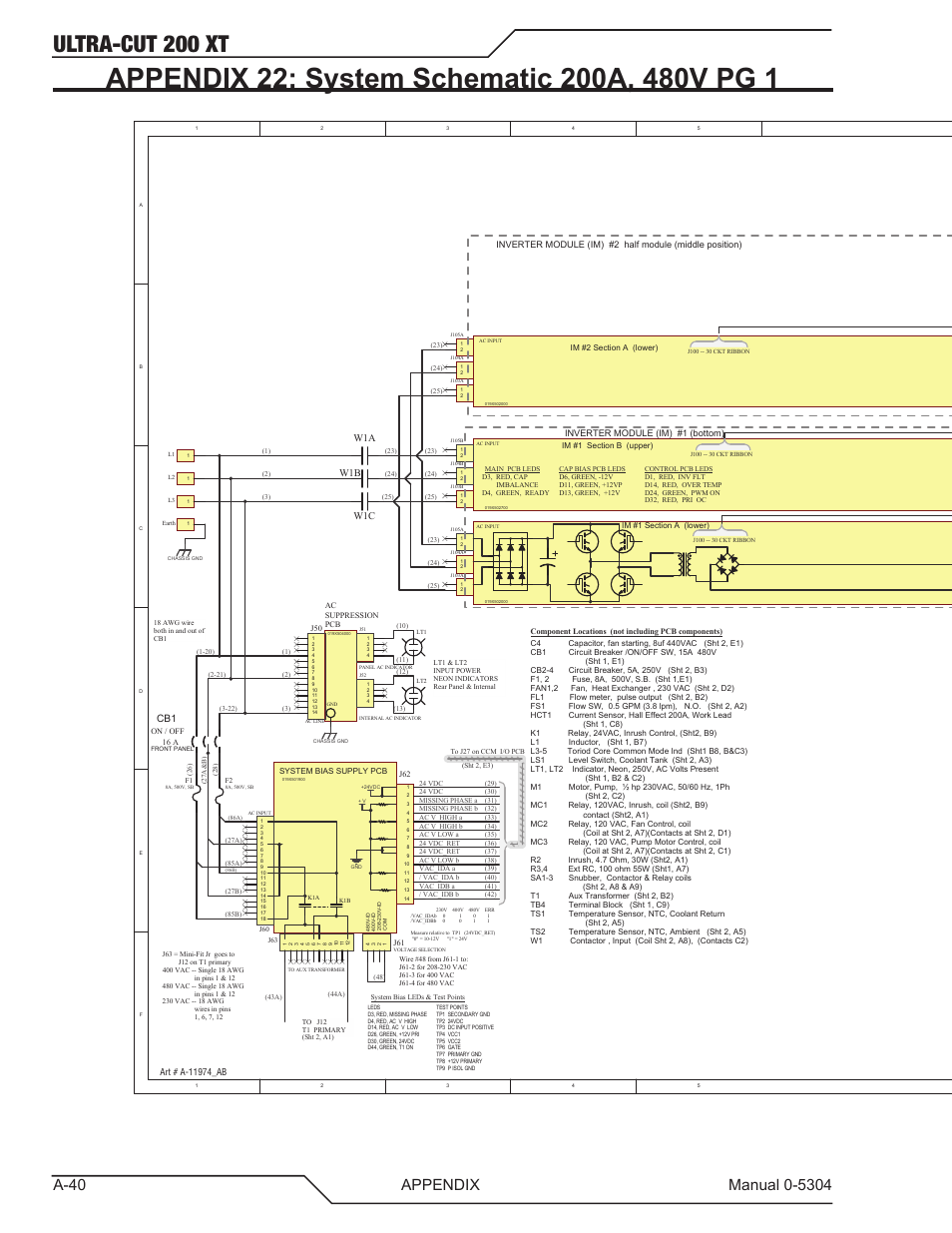Click the page number A-40

(x=70, y=1184)
